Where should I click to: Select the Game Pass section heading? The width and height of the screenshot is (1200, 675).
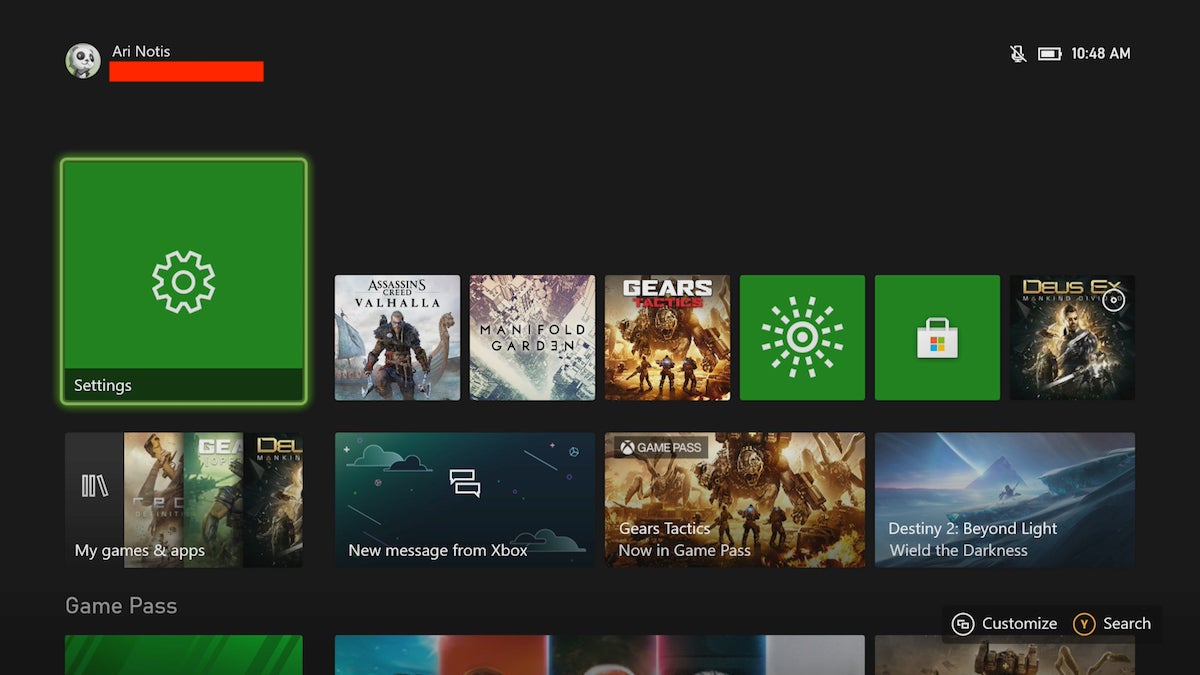coord(121,606)
